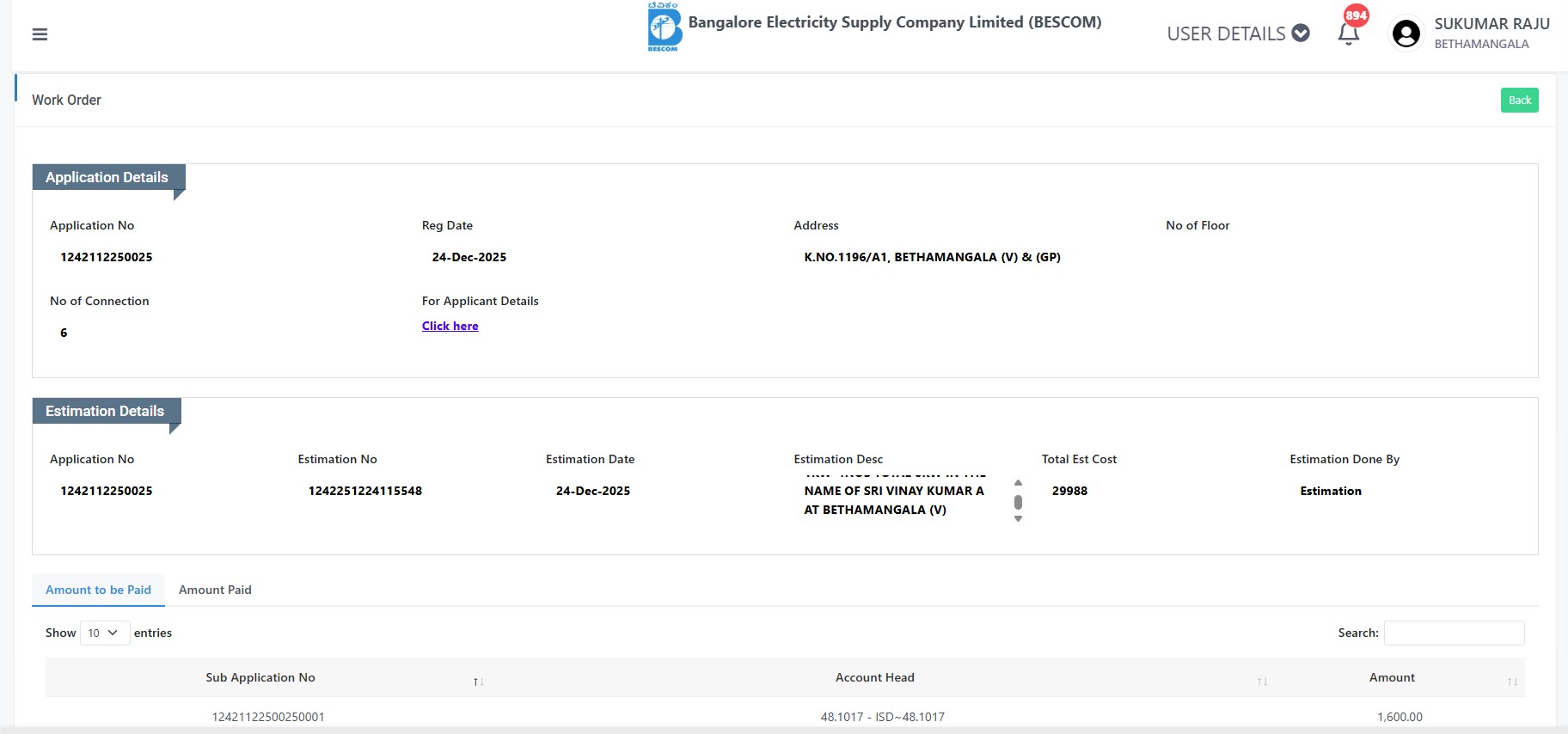Click the BESCOM logo icon

coord(664,27)
